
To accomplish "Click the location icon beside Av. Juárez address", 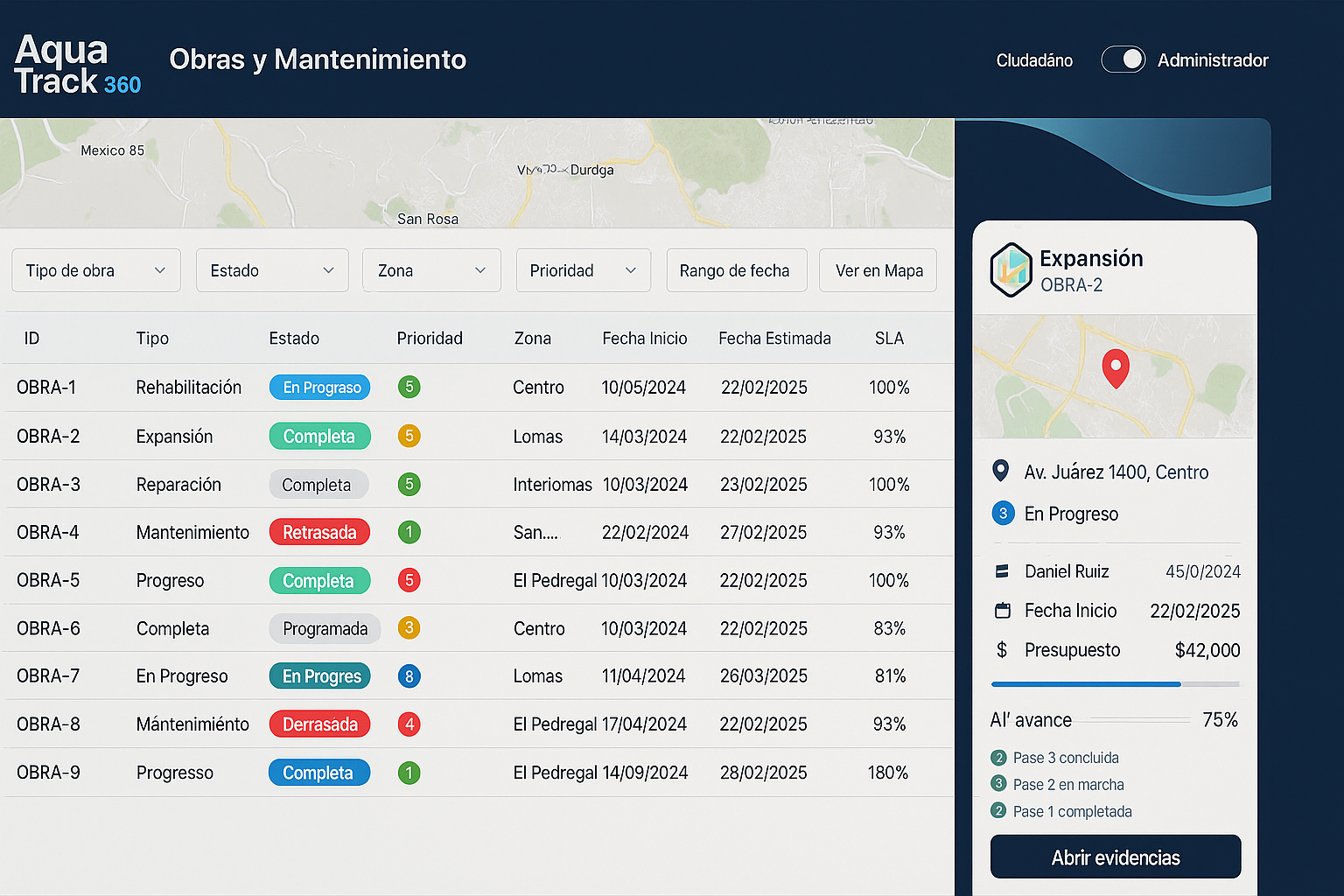I will (1001, 472).
